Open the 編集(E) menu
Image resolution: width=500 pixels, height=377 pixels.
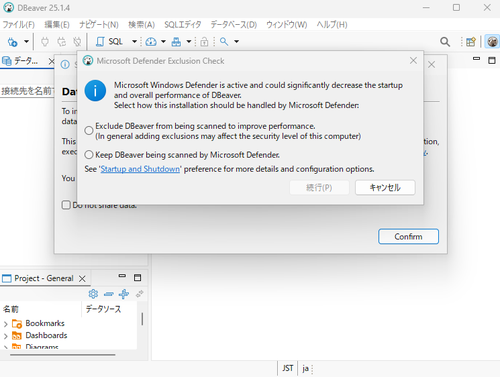57,25
